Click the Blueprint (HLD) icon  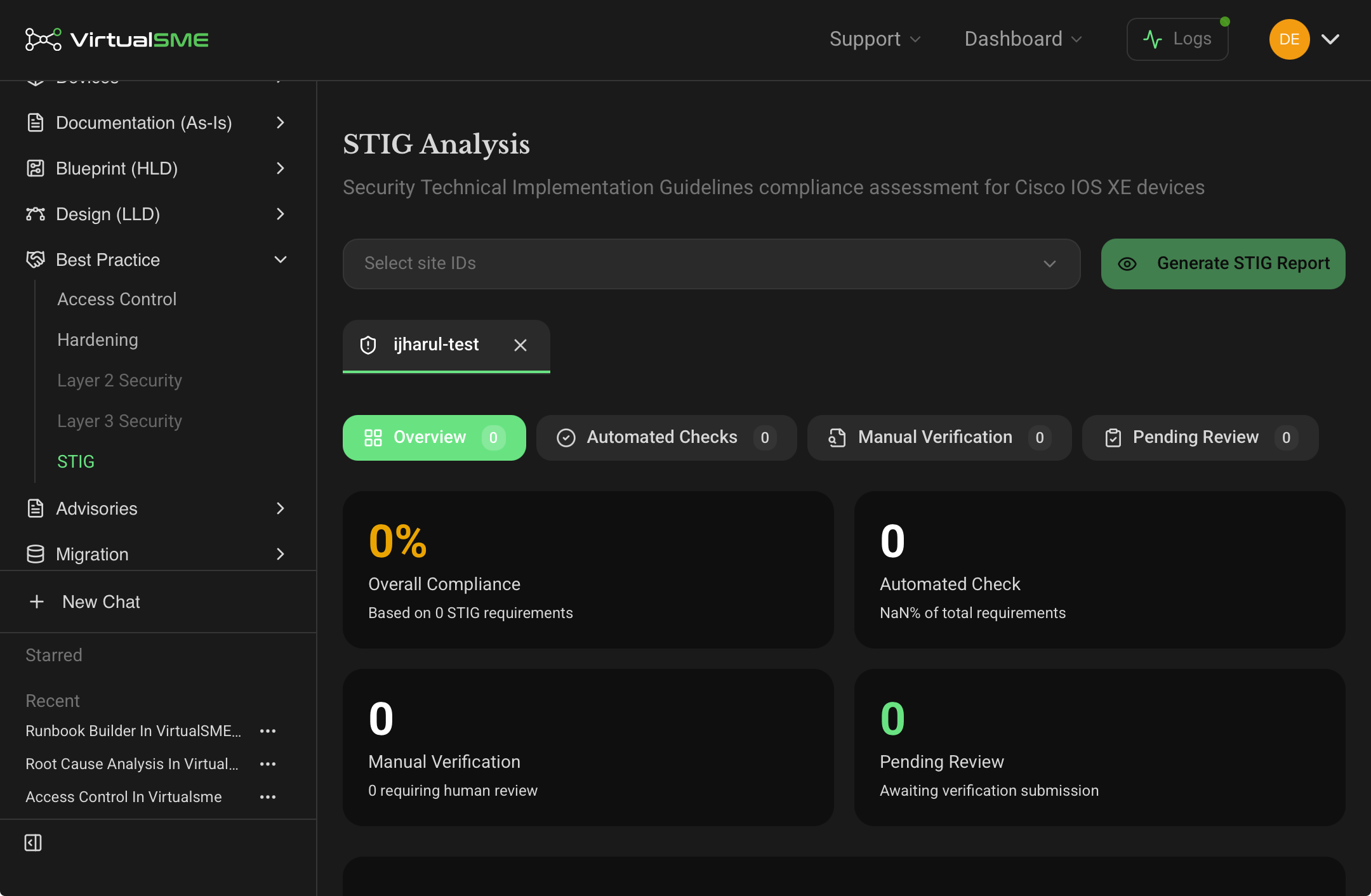click(x=36, y=168)
